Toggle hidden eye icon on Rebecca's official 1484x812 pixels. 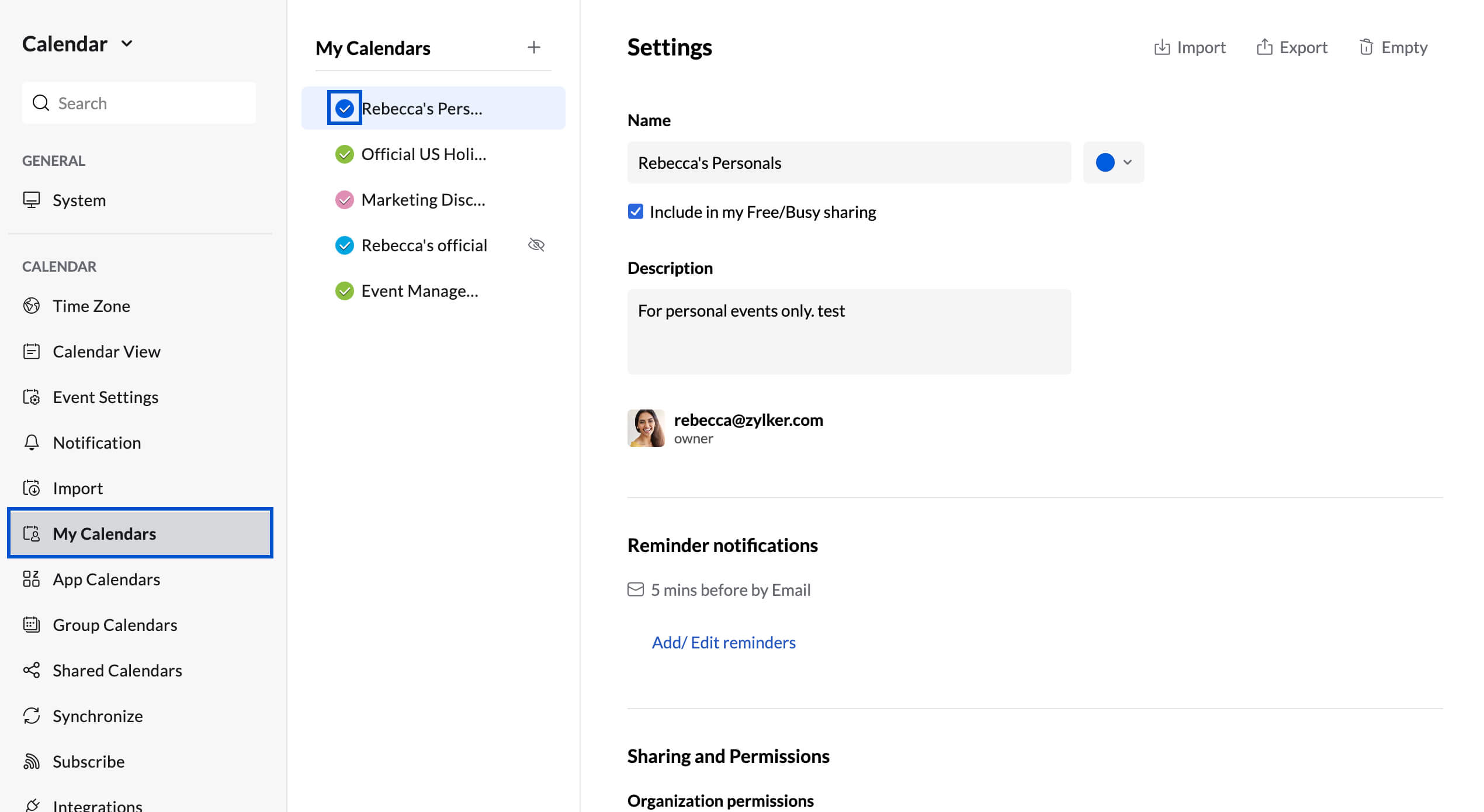536,245
